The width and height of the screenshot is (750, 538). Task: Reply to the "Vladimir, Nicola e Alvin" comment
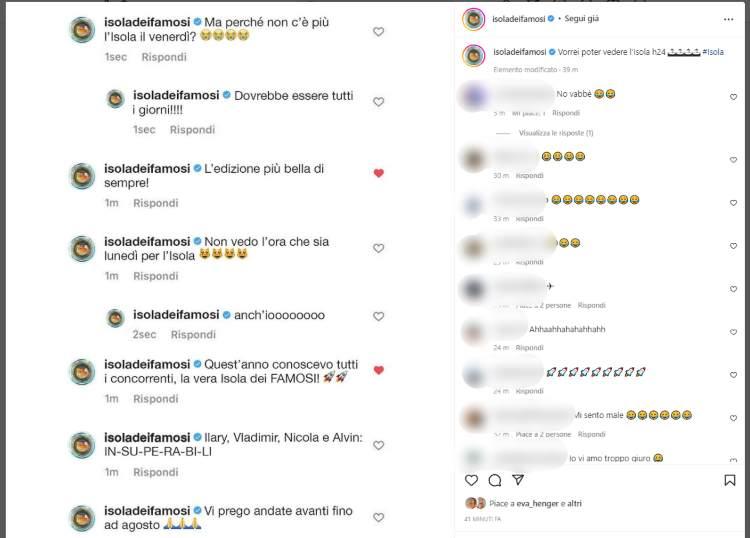(x=155, y=472)
